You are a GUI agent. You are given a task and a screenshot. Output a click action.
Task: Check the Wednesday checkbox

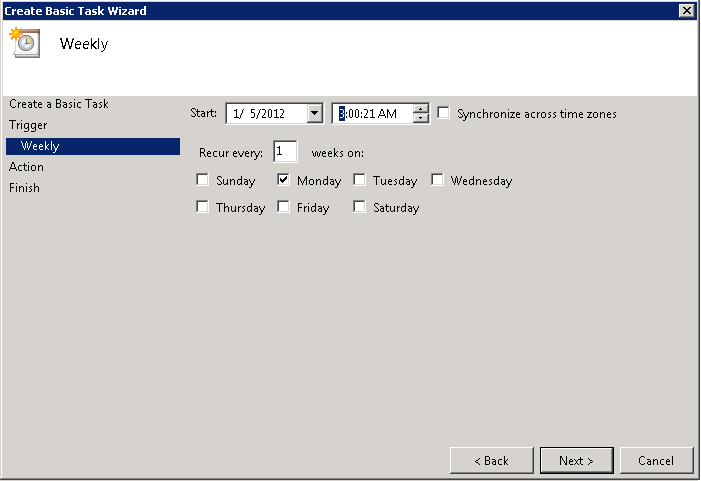[437, 180]
